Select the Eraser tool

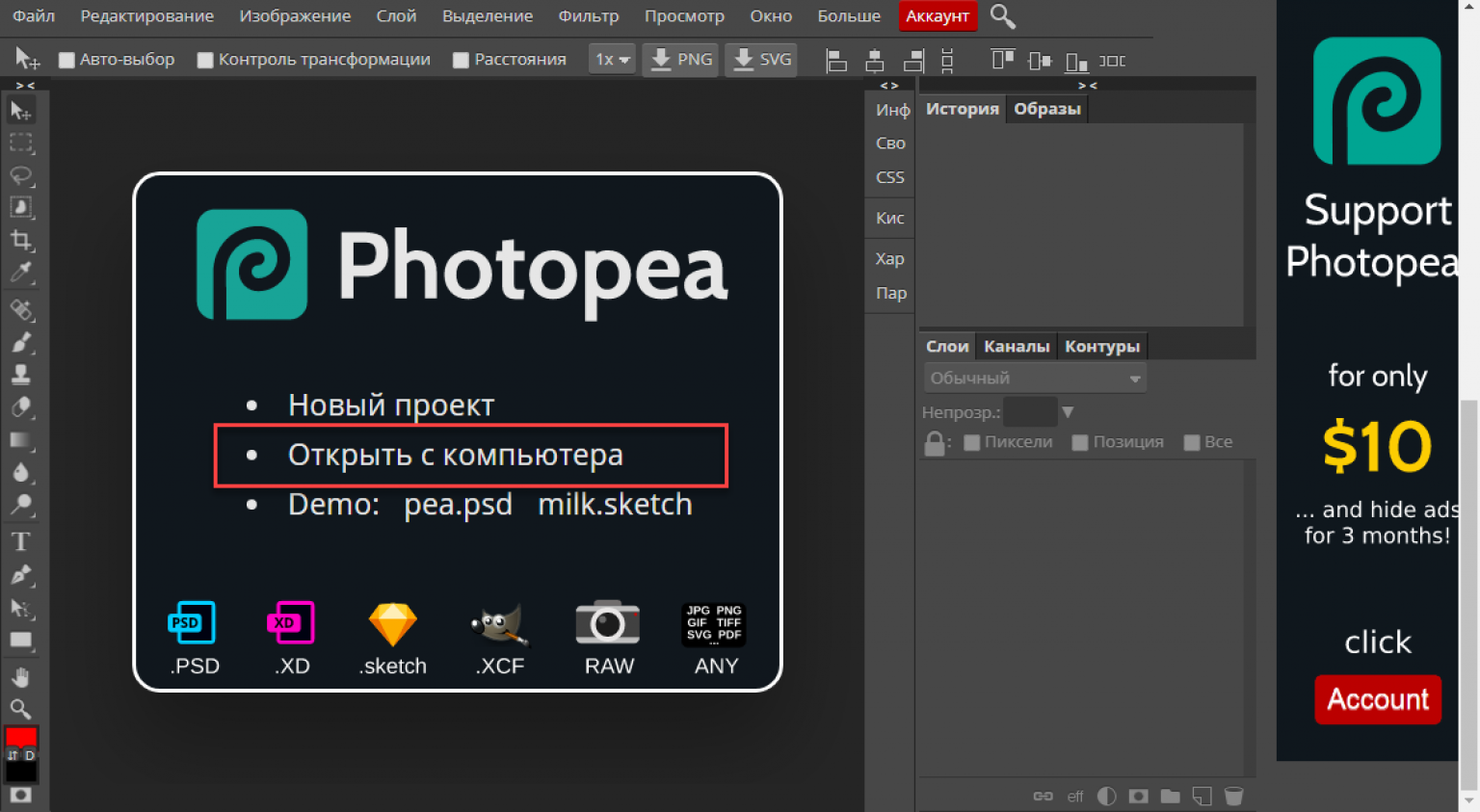pyautogui.click(x=20, y=407)
